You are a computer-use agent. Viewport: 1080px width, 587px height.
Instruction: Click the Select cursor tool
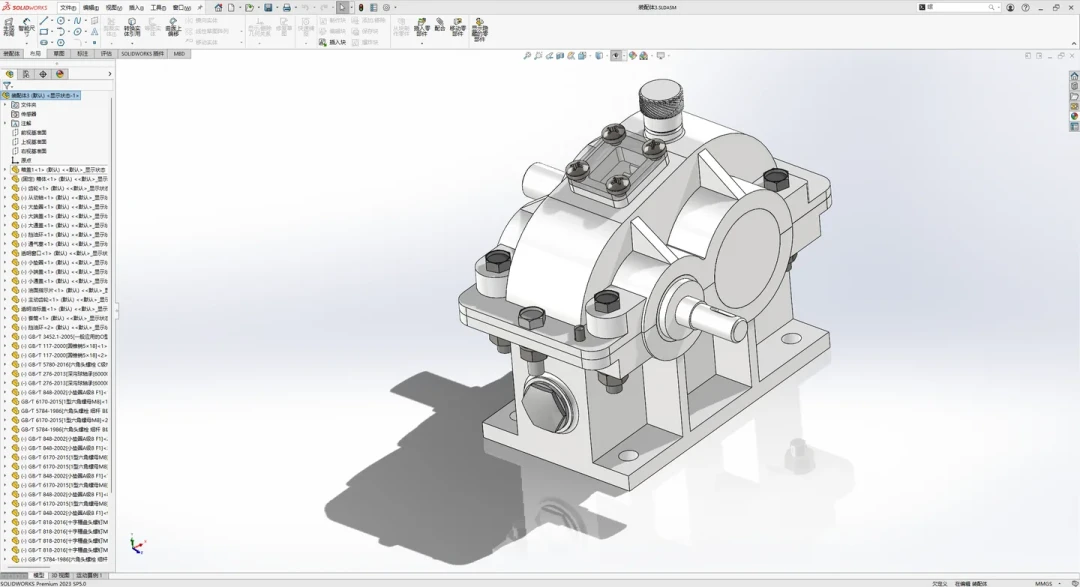coord(342,8)
